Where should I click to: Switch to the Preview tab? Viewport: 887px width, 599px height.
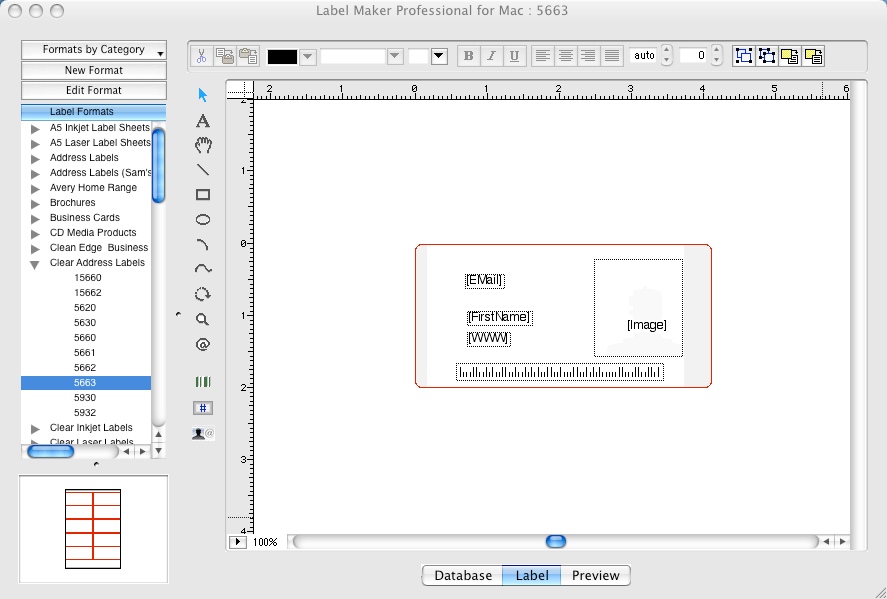pos(595,575)
